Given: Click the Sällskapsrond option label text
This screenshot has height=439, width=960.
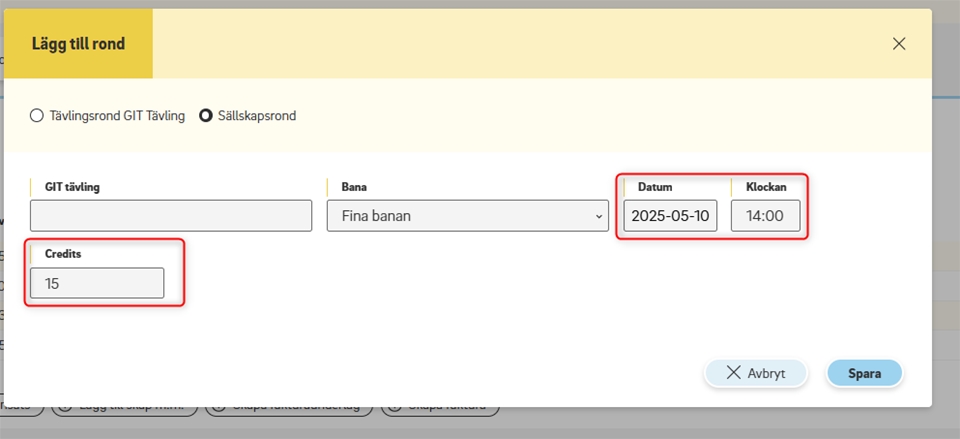Looking at the screenshot, I should (x=257, y=116).
